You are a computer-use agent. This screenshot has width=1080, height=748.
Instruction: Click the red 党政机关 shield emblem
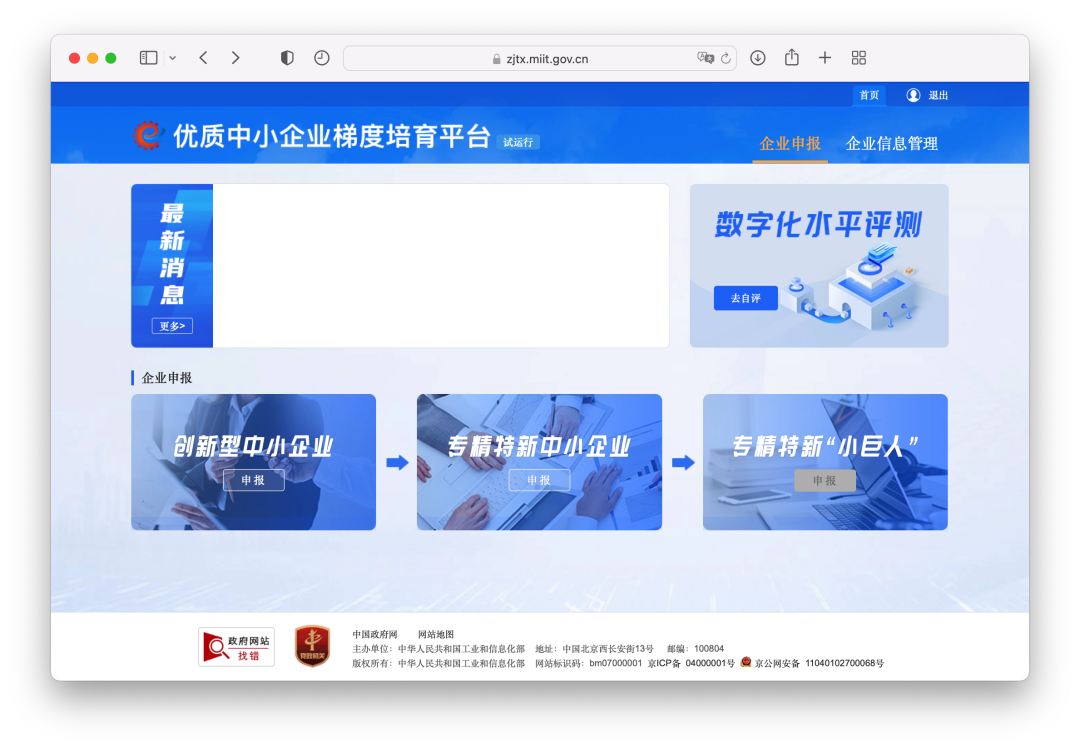pos(312,646)
